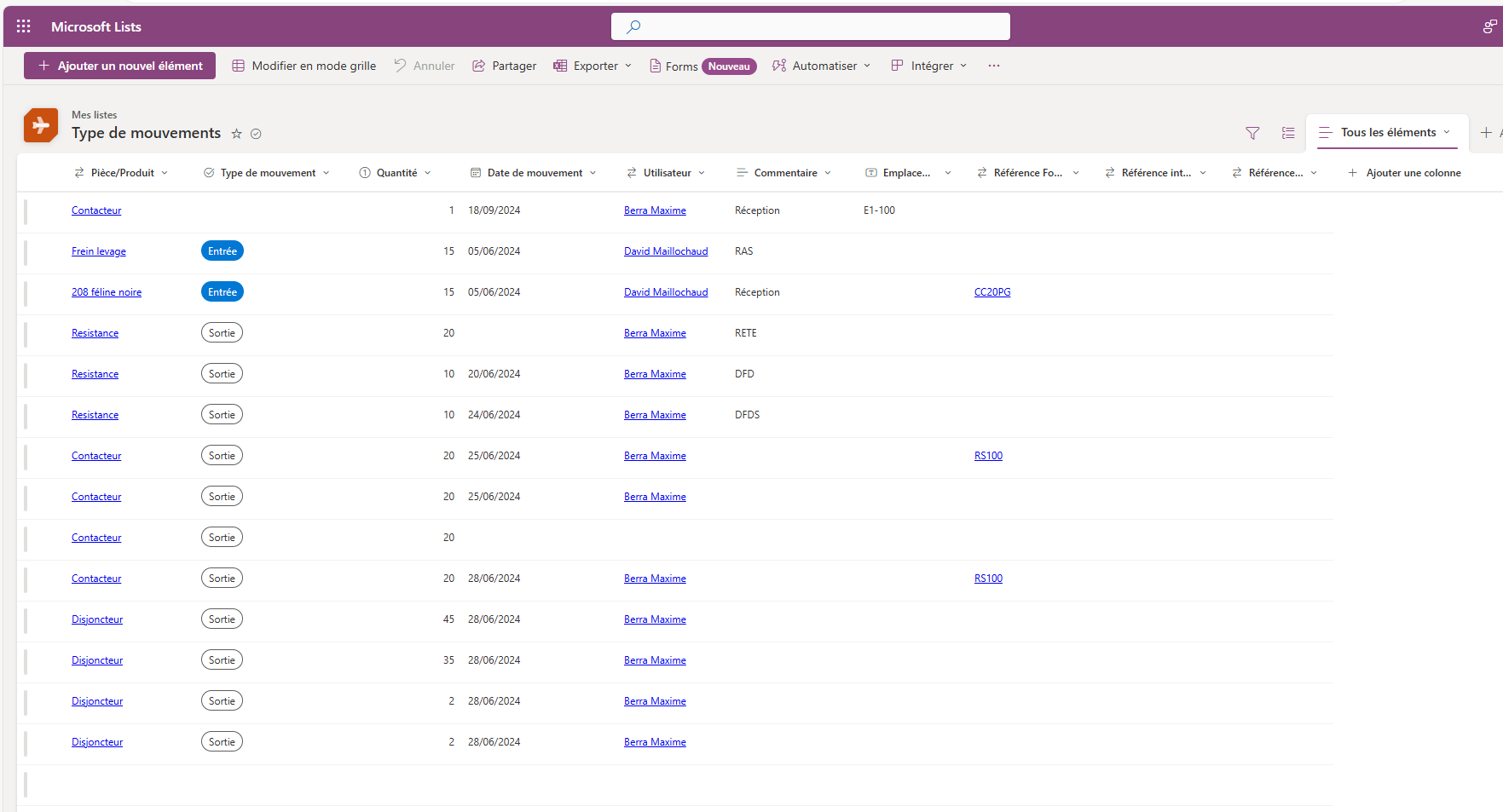Focus the search input field

click(x=811, y=26)
